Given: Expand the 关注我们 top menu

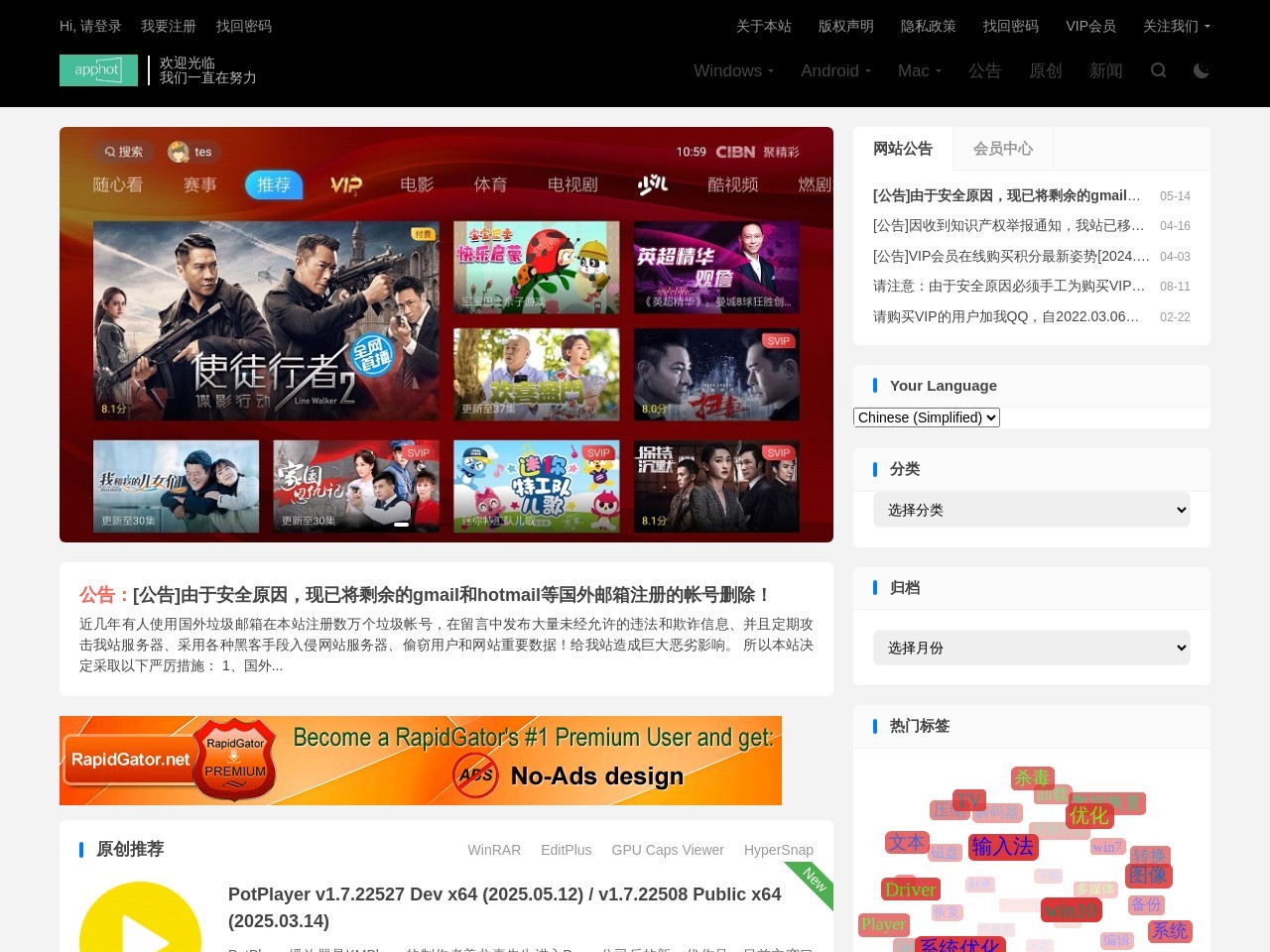Looking at the screenshot, I should tap(1176, 26).
